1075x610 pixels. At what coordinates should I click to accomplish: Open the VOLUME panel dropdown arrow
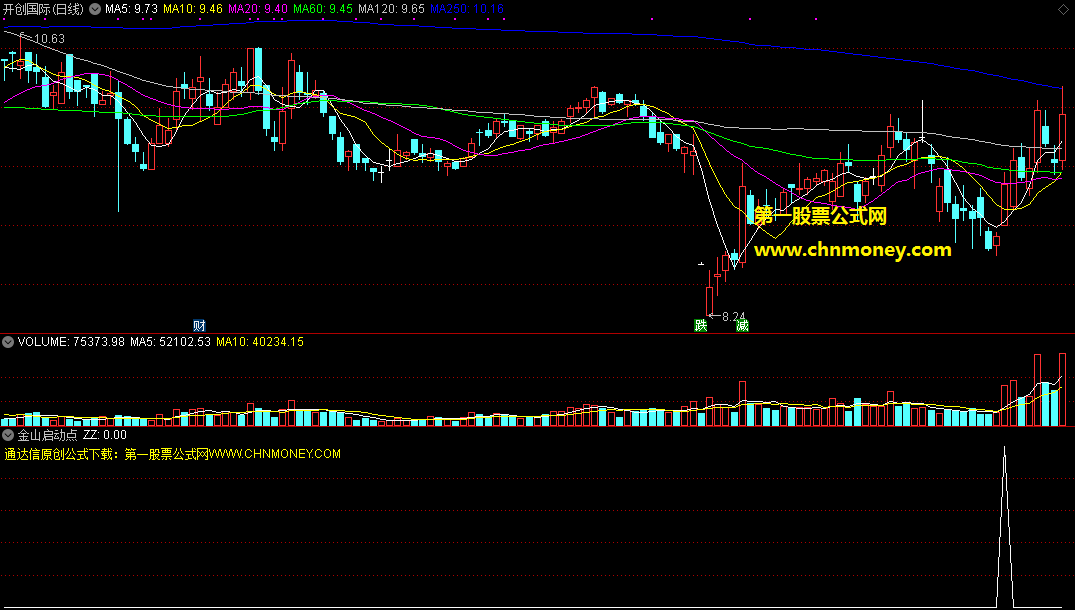point(8,341)
